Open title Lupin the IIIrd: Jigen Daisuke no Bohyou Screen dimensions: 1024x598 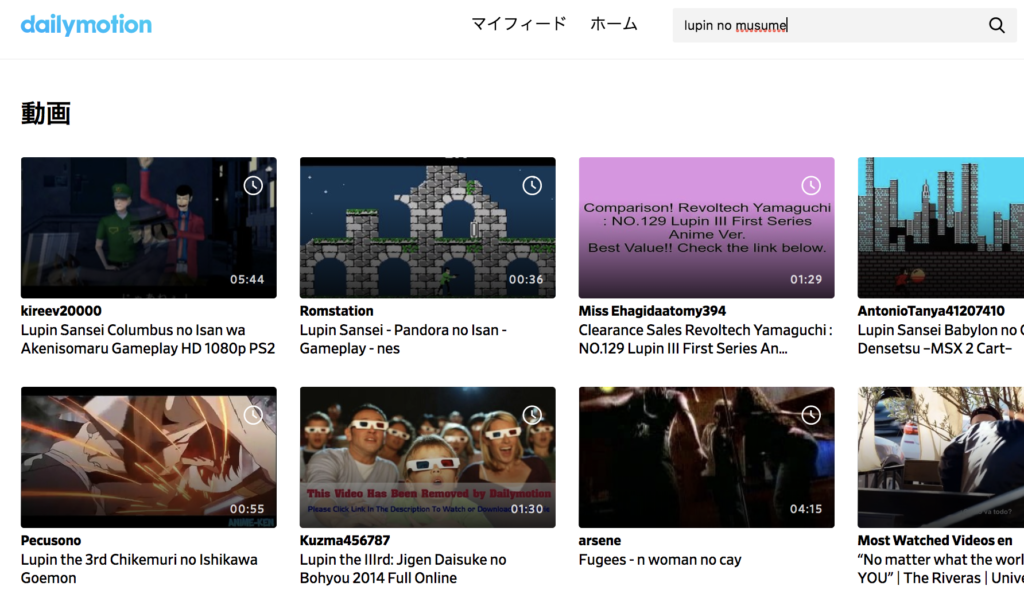pyautogui.click(x=403, y=569)
